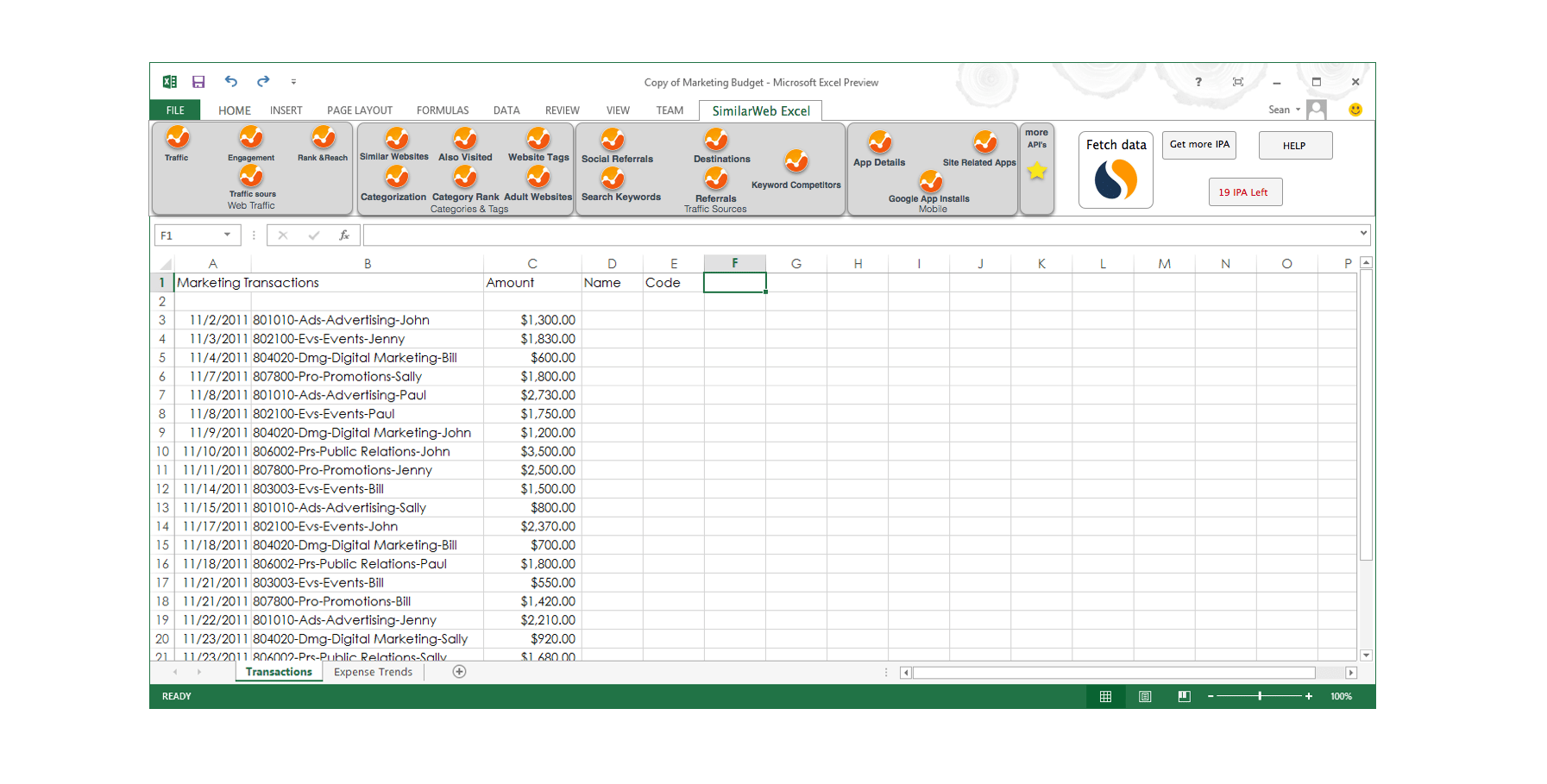Click the more API's star icon

(x=1035, y=172)
